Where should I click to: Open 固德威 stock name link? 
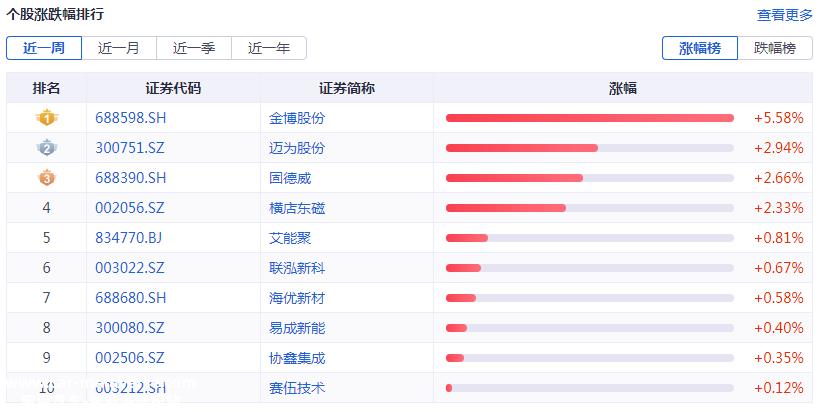290,178
